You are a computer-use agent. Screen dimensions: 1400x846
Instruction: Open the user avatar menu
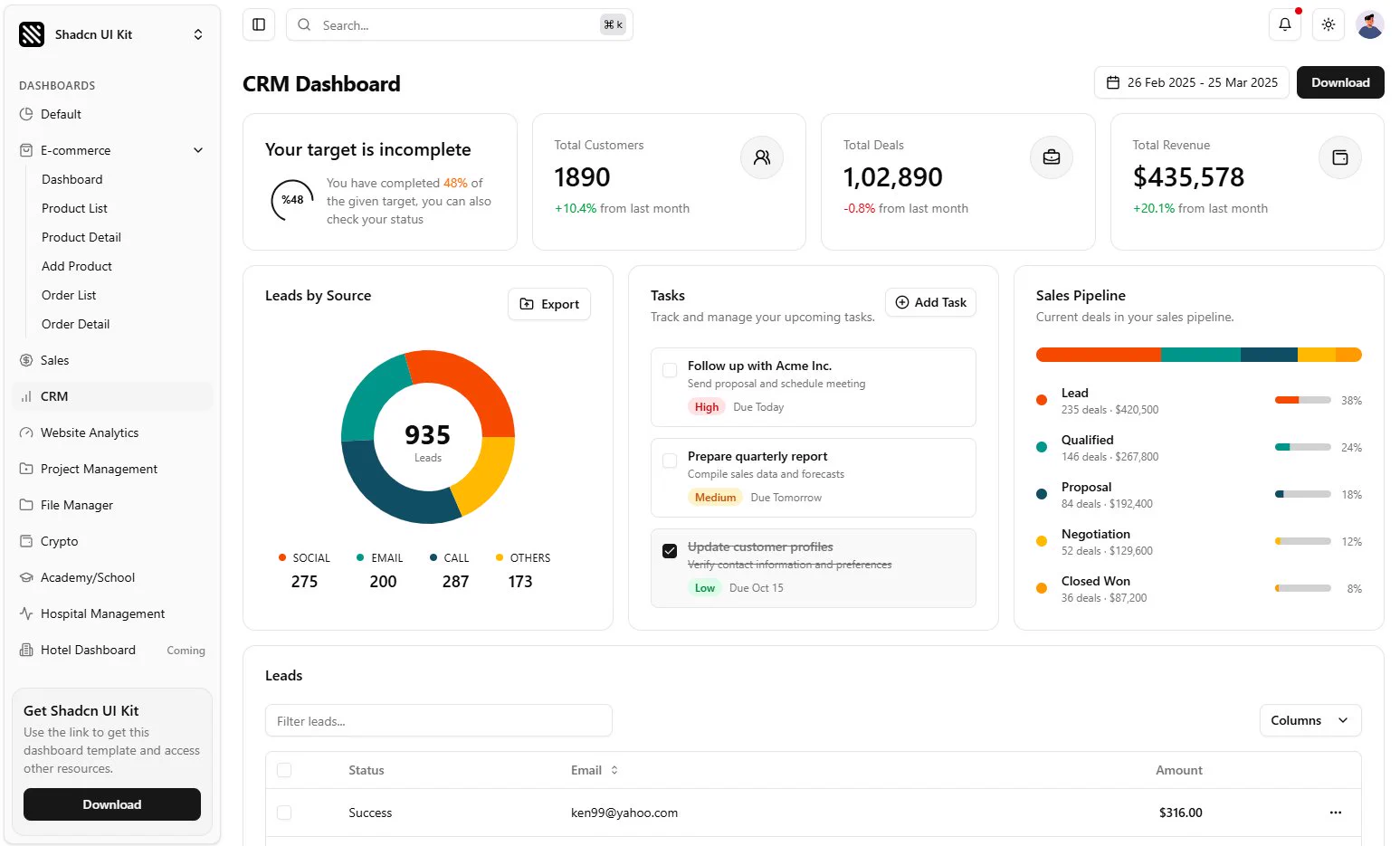1370,24
